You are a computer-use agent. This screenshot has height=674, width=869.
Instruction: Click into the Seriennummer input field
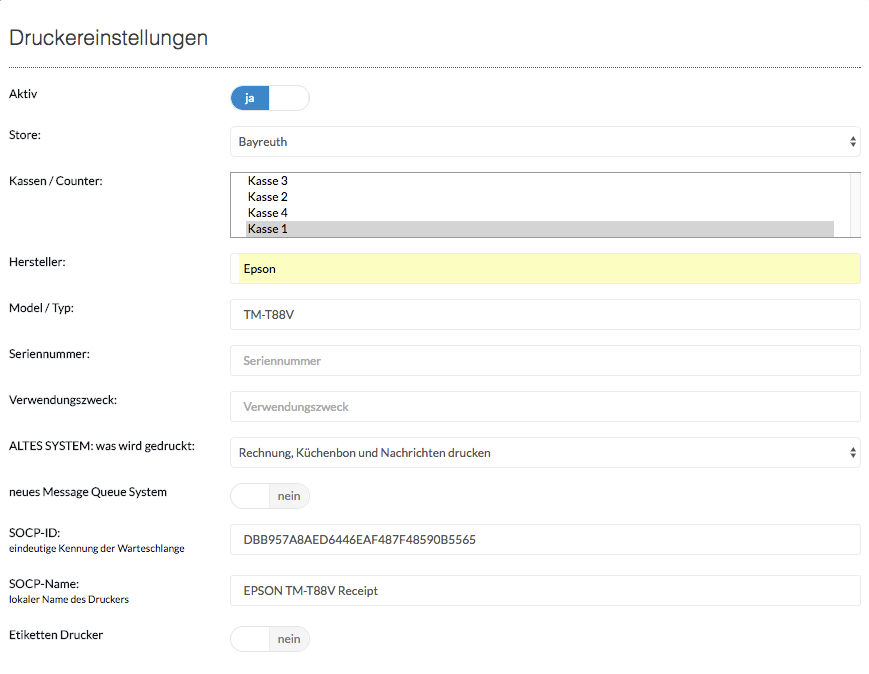[x=545, y=361]
